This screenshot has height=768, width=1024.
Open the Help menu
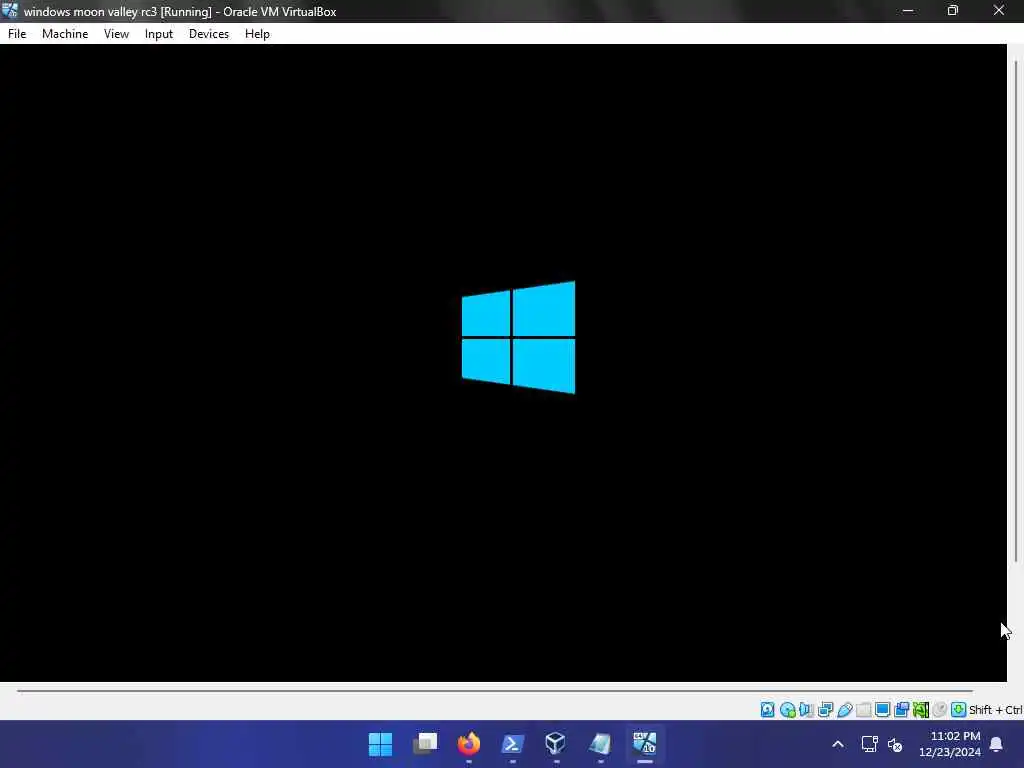pos(257,34)
